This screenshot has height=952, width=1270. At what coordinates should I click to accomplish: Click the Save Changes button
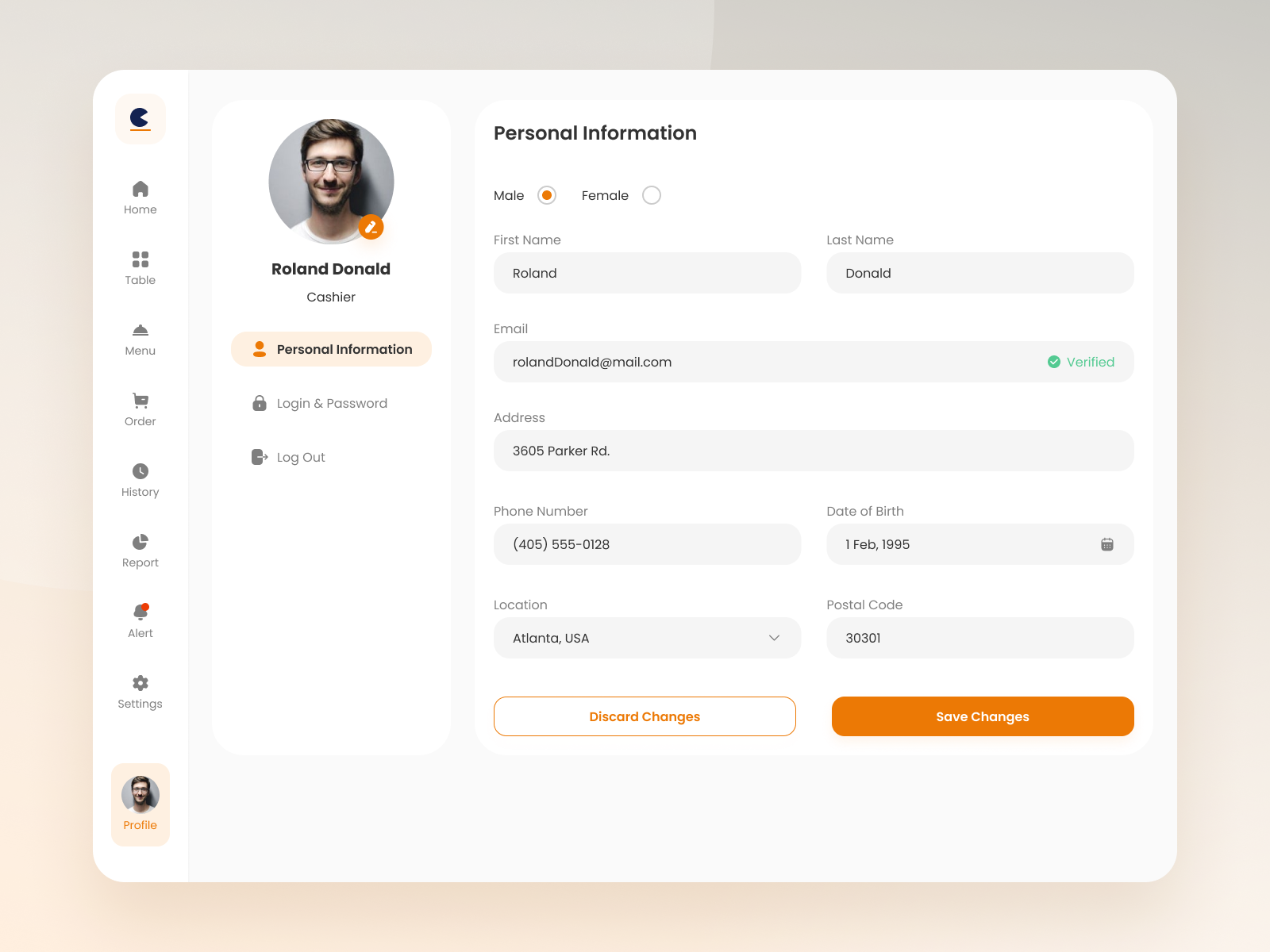tap(982, 716)
